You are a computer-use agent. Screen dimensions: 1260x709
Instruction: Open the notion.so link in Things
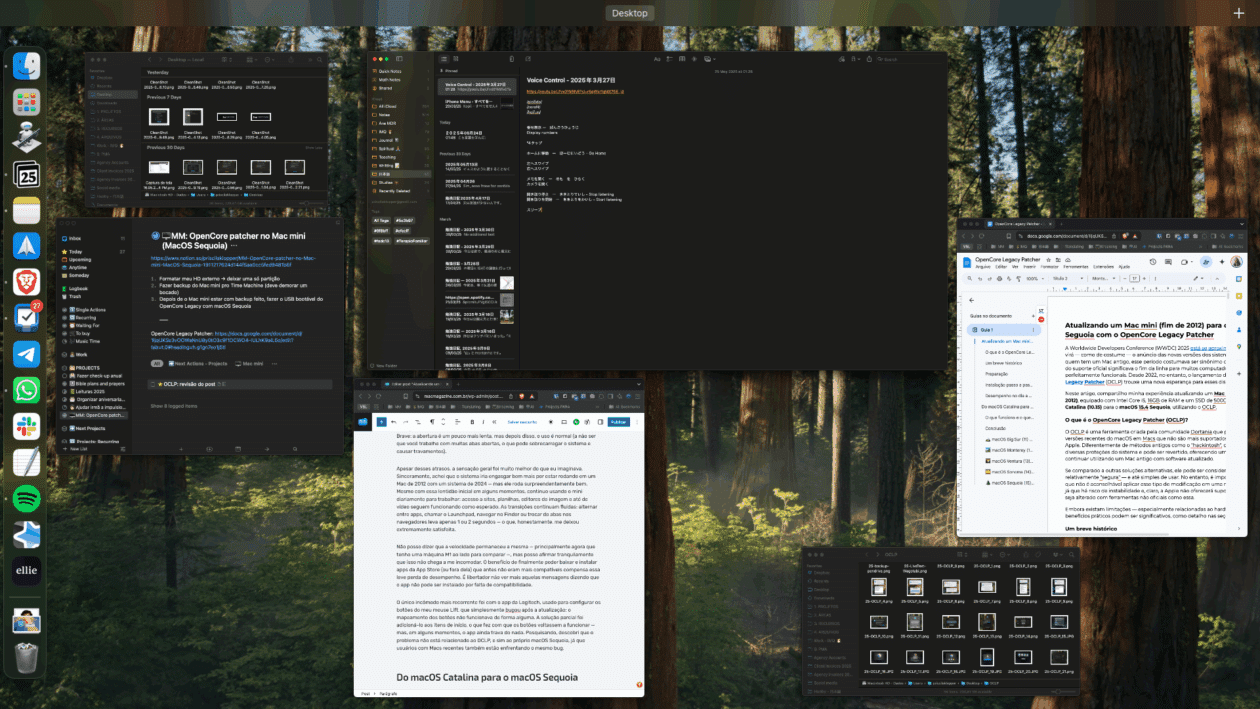click(x=234, y=261)
